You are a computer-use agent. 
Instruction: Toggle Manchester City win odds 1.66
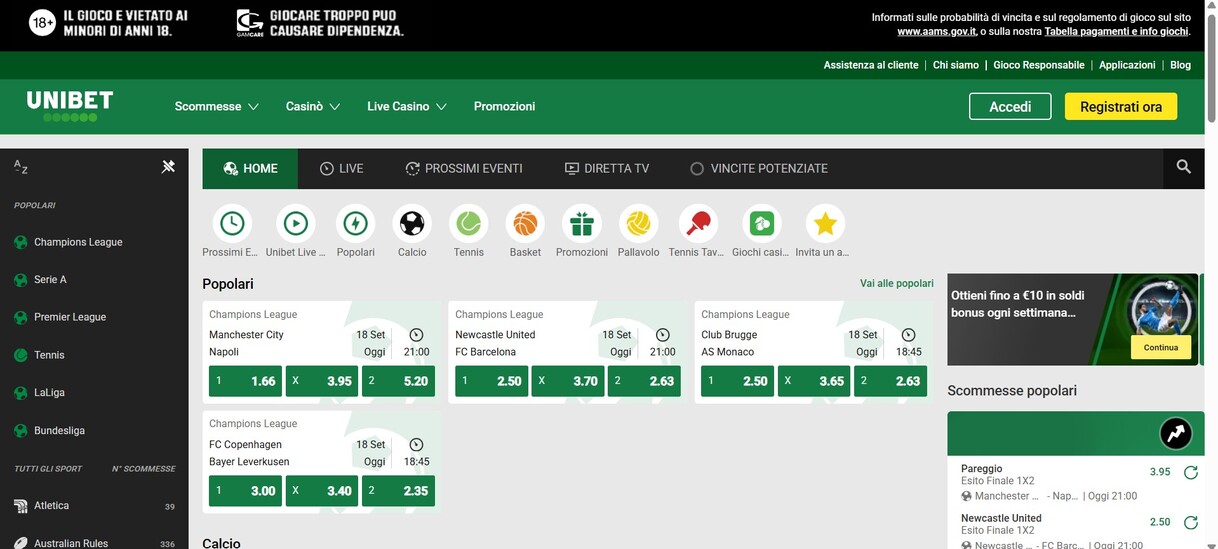(x=246, y=381)
